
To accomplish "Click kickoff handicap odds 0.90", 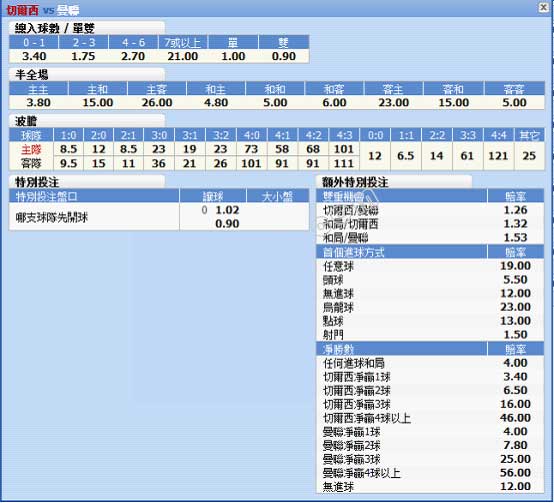I will (227, 224).
